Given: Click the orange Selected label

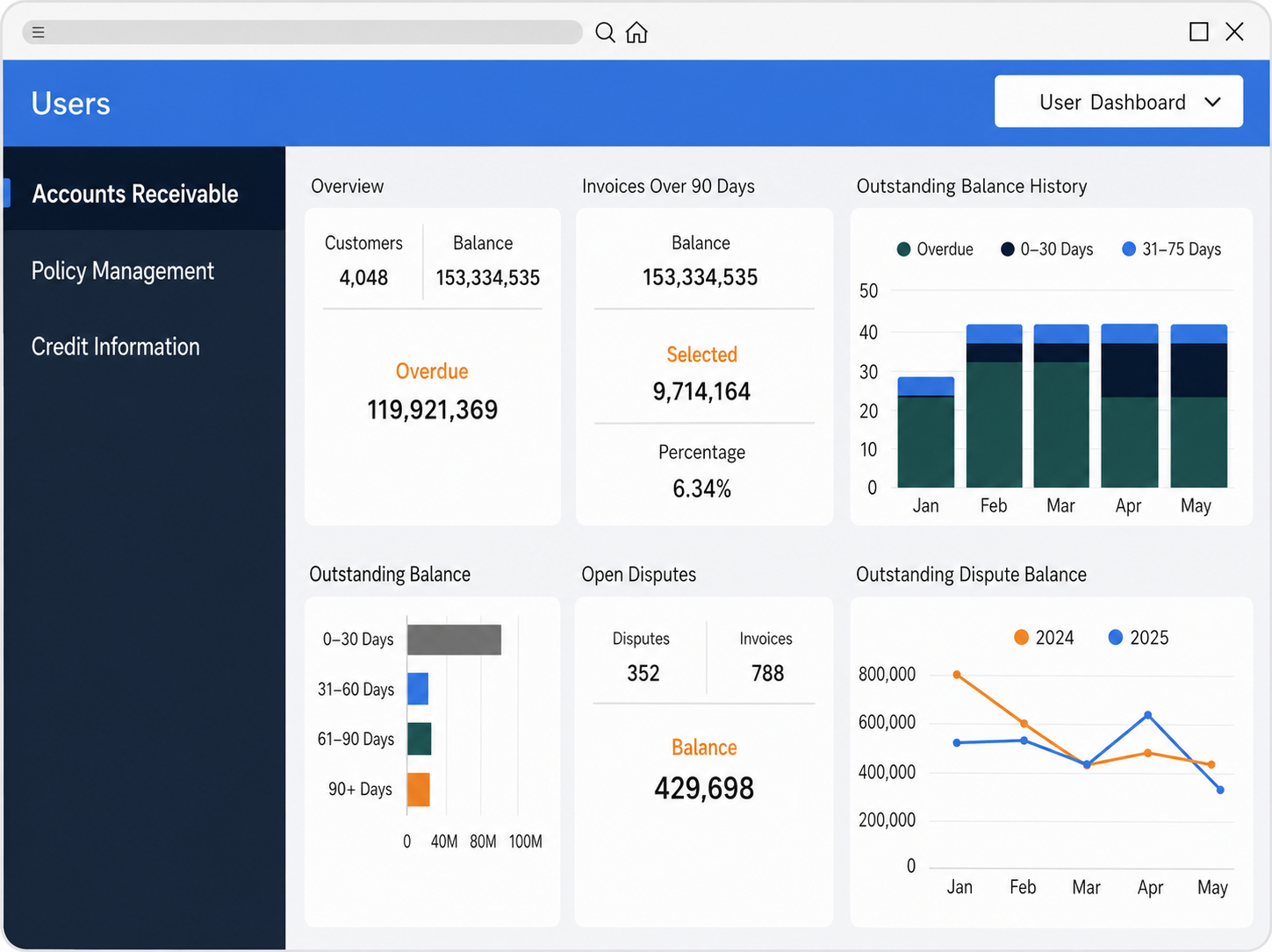Looking at the screenshot, I should tap(702, 354).
